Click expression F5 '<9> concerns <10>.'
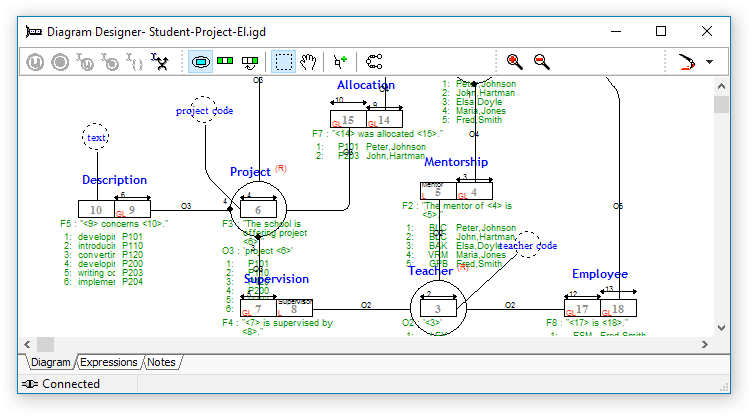The image size is (752, 416). click(x=114, y=224)
